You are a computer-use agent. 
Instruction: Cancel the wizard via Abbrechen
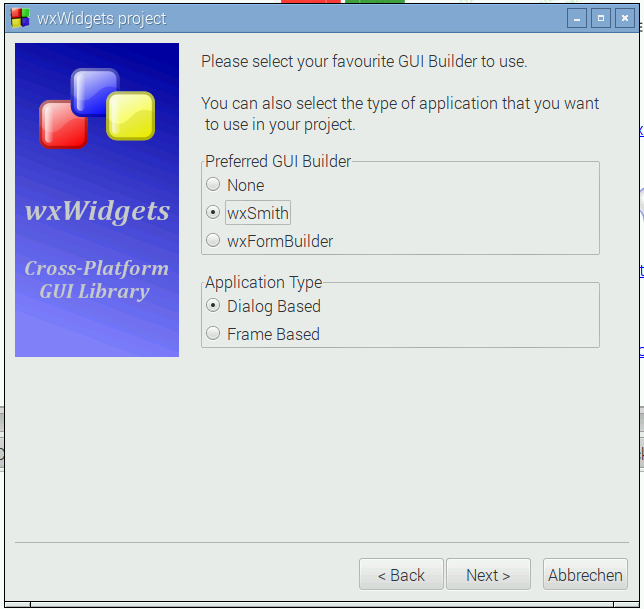coord(585,574)
